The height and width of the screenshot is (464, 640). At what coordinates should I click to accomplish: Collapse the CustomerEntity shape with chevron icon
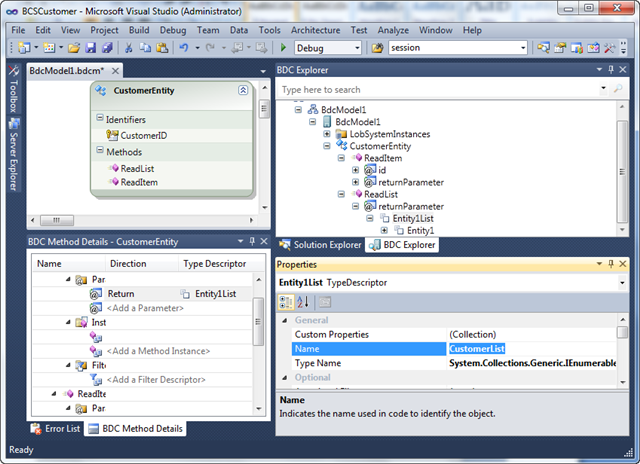tap(243, 90)
